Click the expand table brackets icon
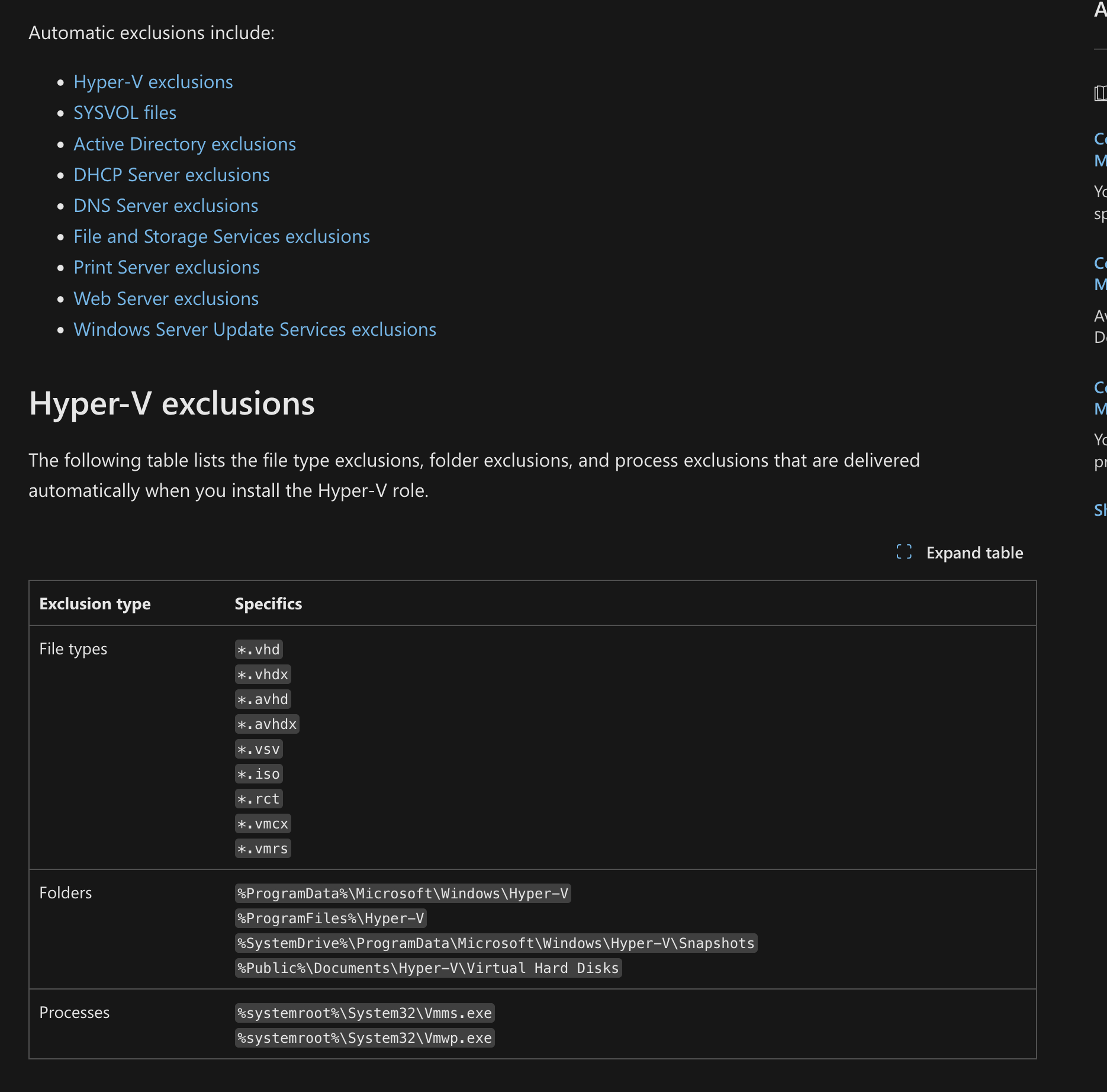 click(x=904, y=552)
